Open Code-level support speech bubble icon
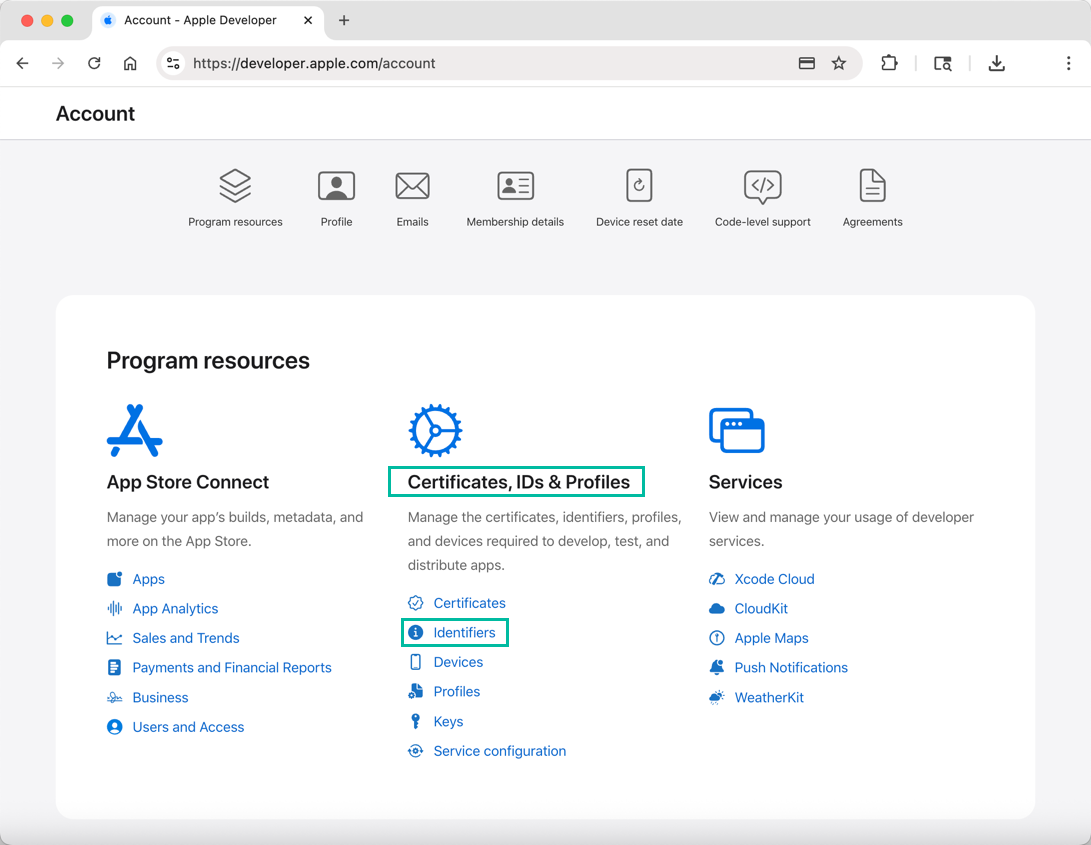1091x845 pixels. [x=763, y=187]
